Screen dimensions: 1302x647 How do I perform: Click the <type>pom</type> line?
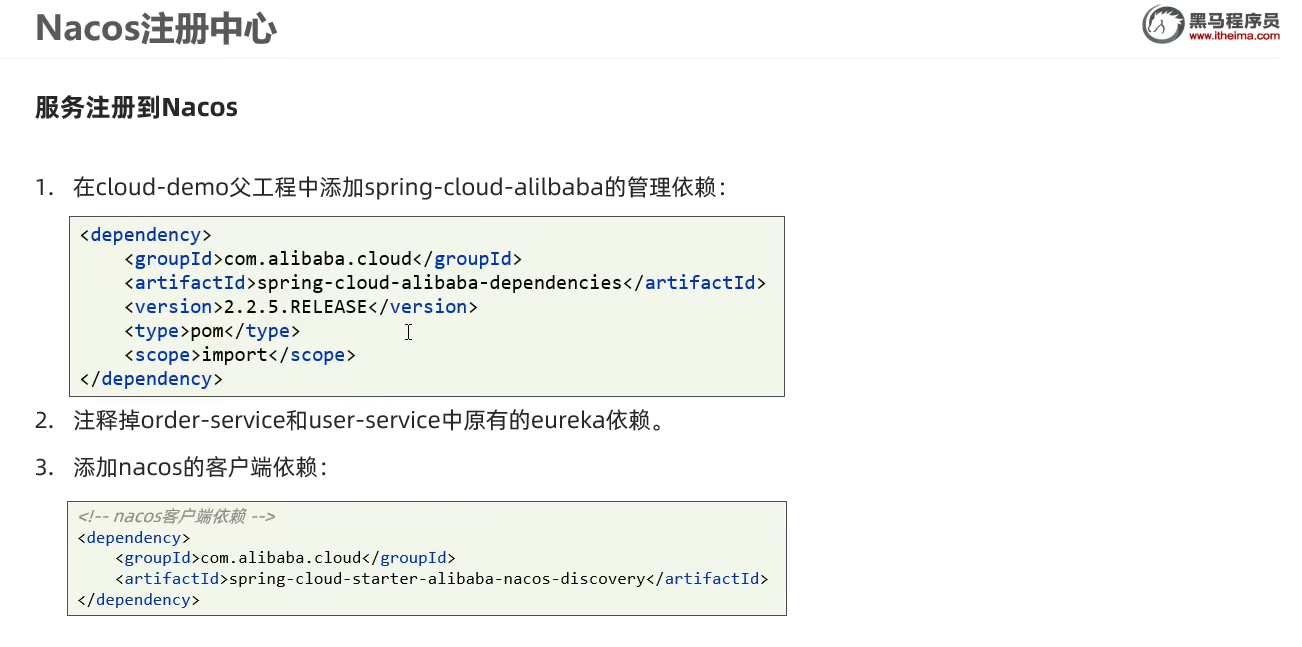(212, 331)
